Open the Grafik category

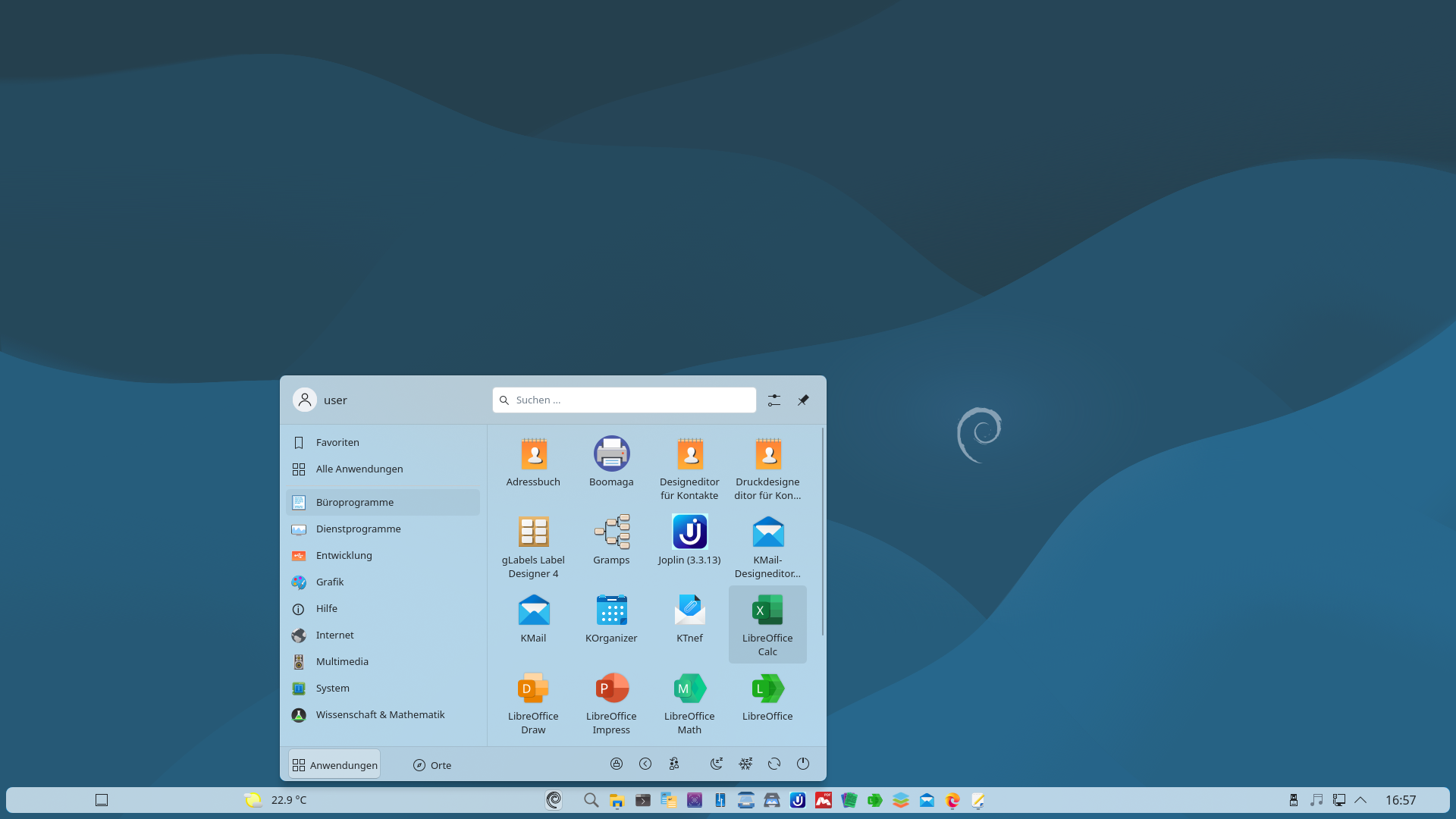pos(383,582)
